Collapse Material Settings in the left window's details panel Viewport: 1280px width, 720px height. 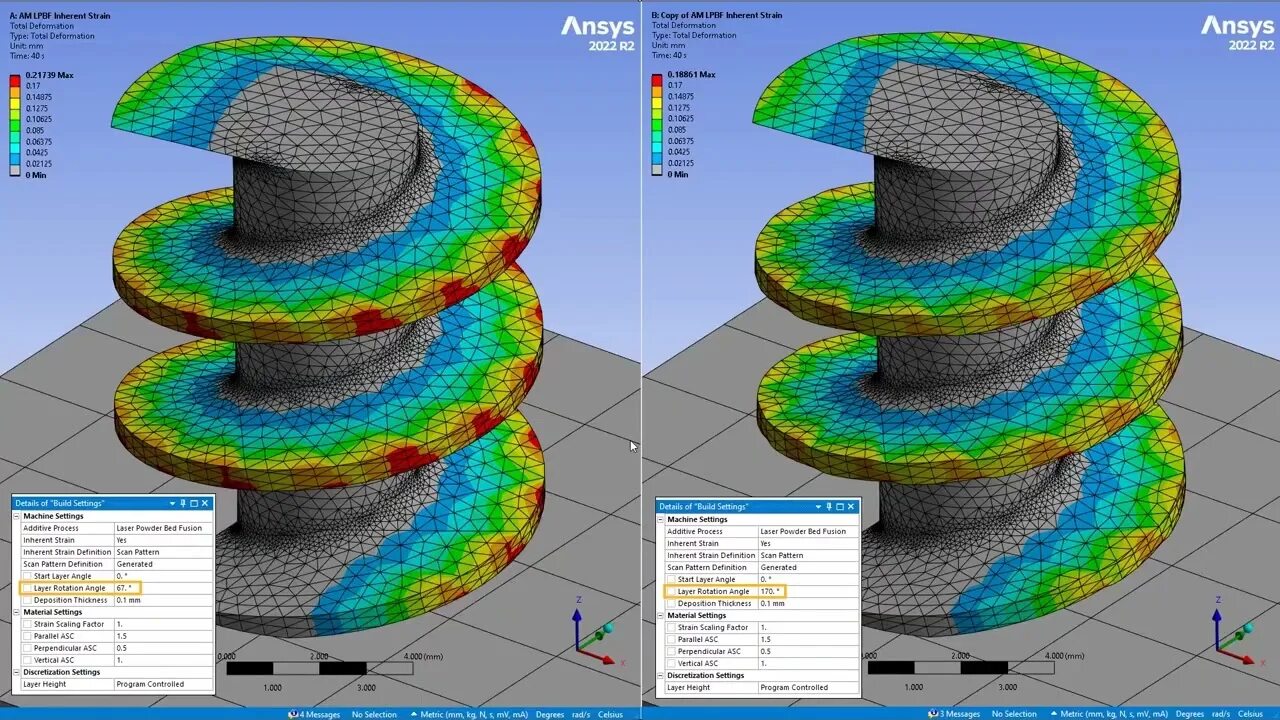[16, 612]
